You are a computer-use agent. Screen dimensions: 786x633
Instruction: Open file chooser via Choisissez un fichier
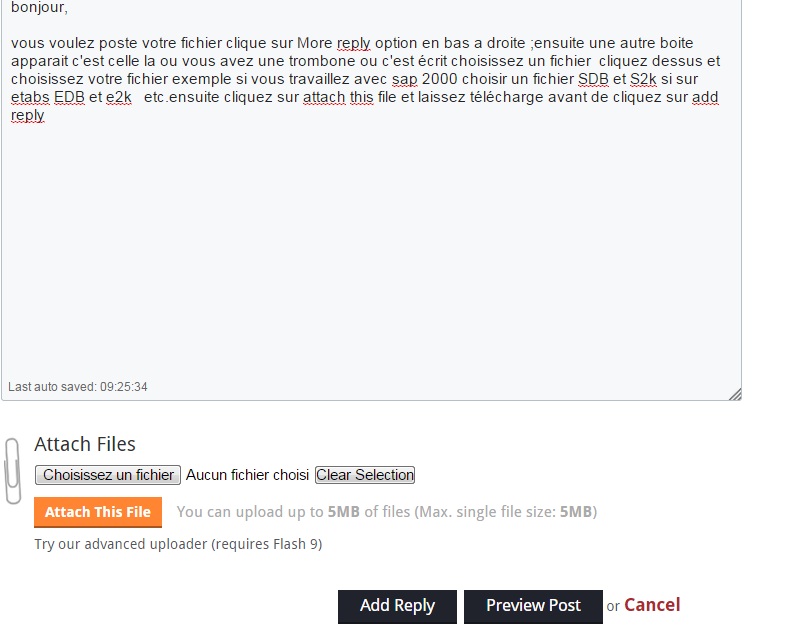108,475
